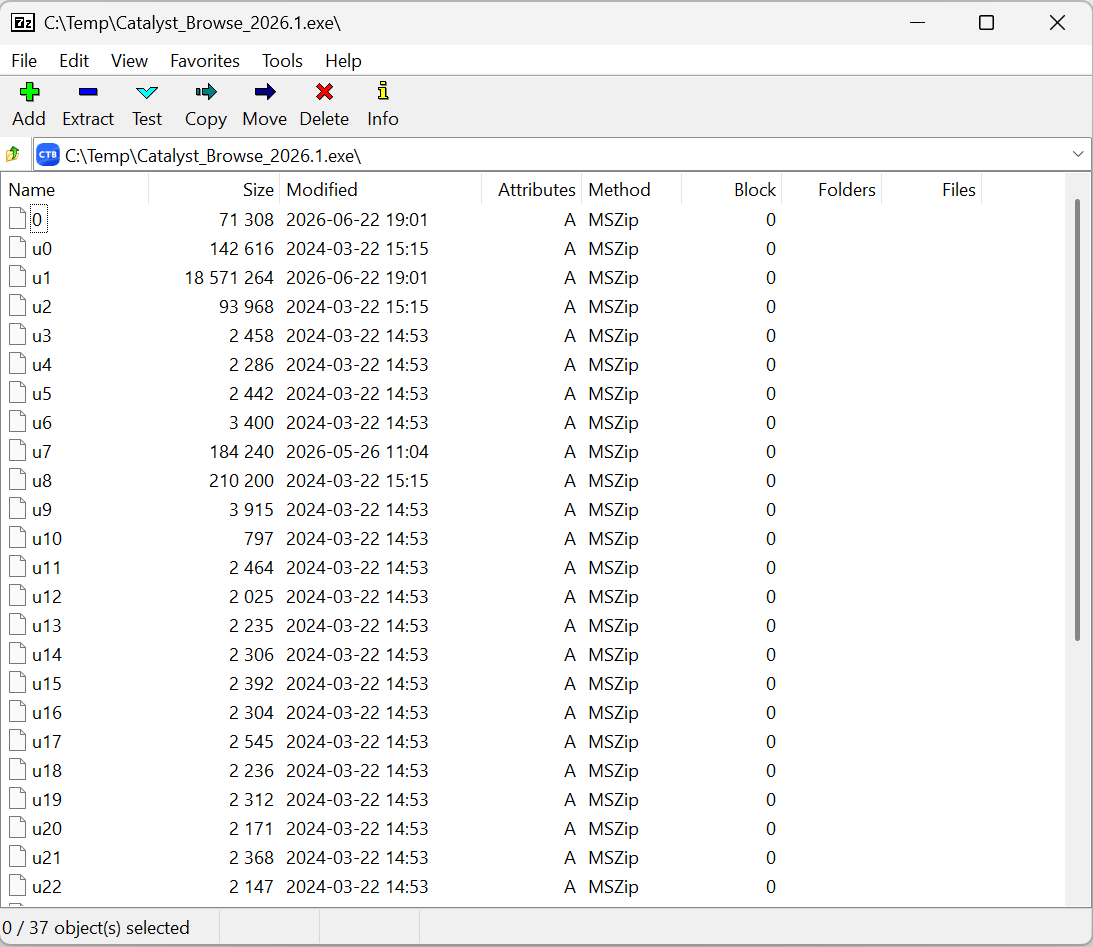Select the file named u16
1093x947 pixels.
pos(47,712)
